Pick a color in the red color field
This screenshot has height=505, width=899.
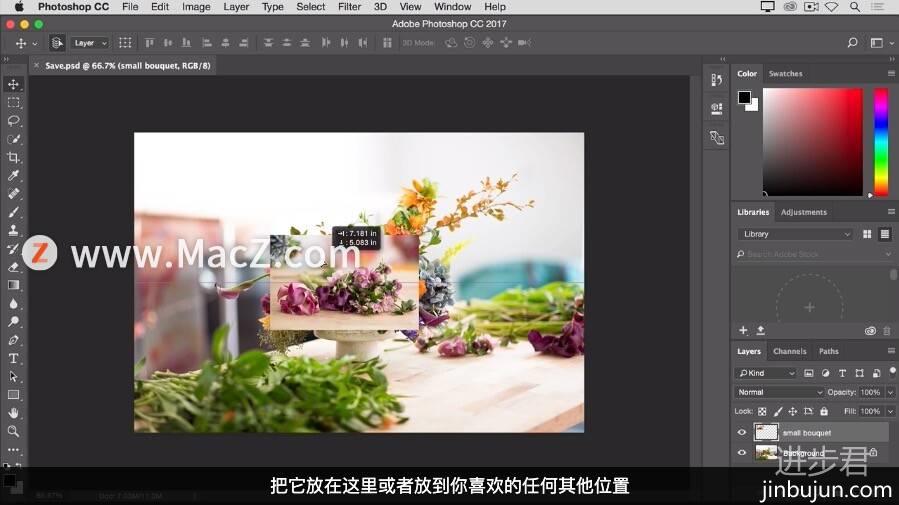[x=812, y=142]
